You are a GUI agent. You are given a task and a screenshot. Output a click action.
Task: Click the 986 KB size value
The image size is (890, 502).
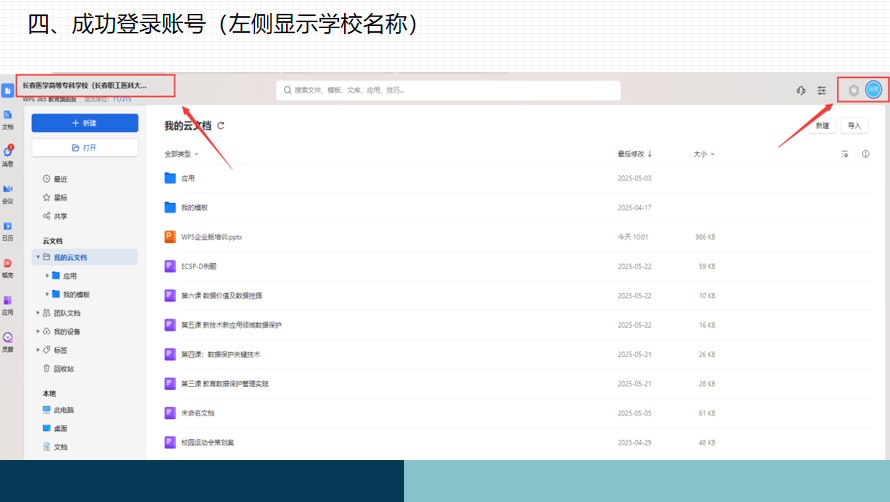point(705,237)
